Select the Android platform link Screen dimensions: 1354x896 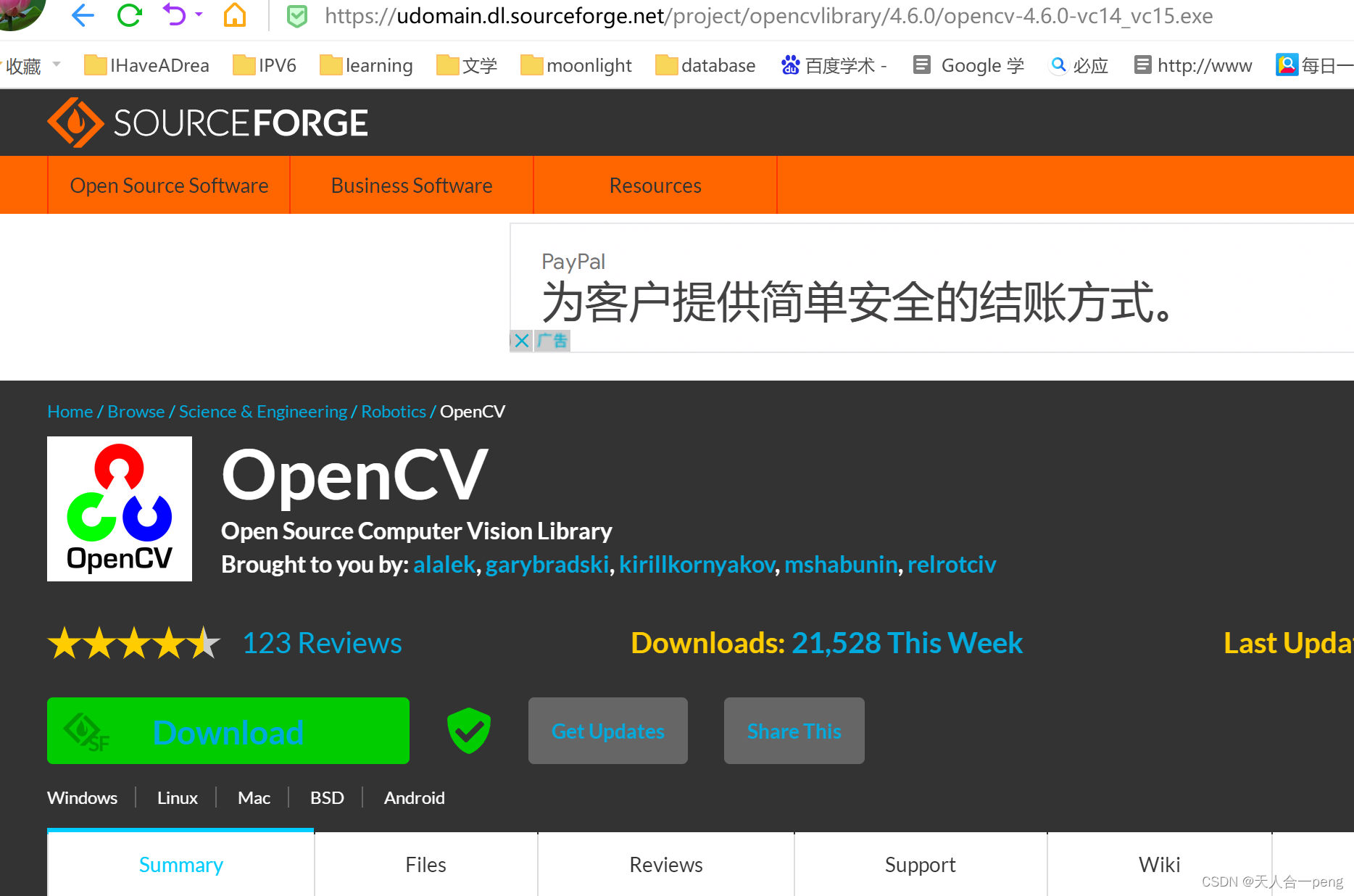click(414, 798)
